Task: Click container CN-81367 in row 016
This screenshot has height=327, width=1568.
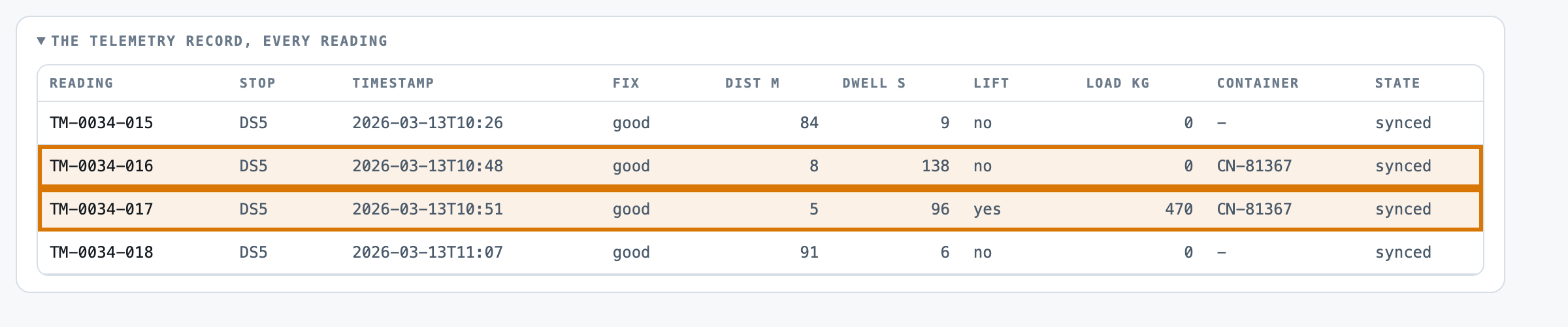Action: coord(1254,166)
